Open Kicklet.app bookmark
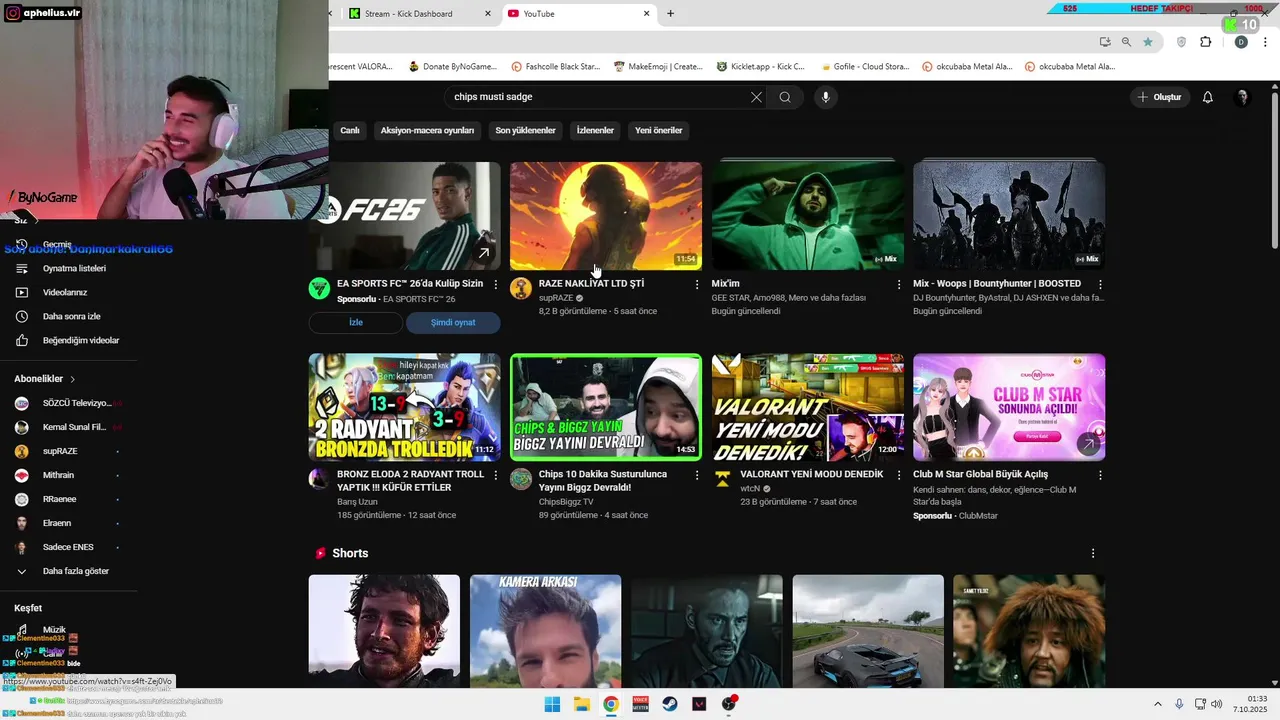This screenshot has width=1280, height=720. pyautogui.click(x=760, y=66)
